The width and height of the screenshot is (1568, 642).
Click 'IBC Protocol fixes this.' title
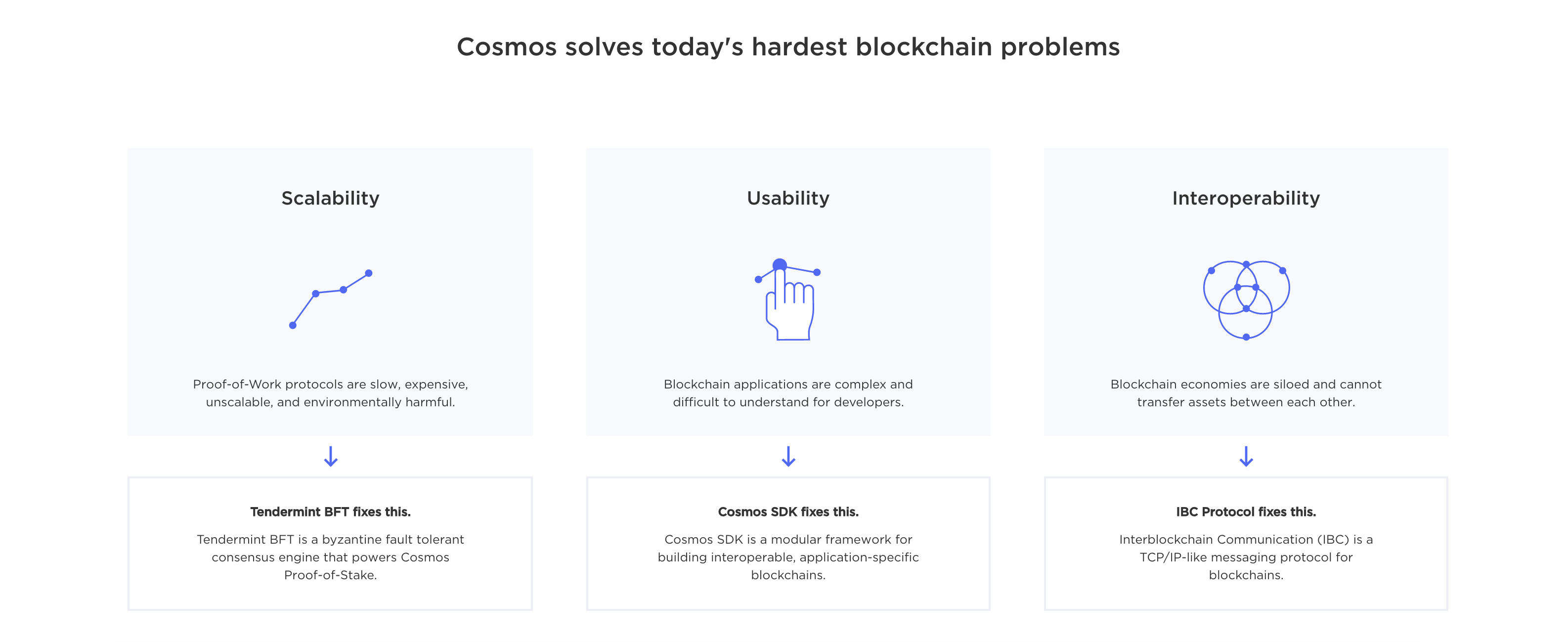click(1246, 512)
